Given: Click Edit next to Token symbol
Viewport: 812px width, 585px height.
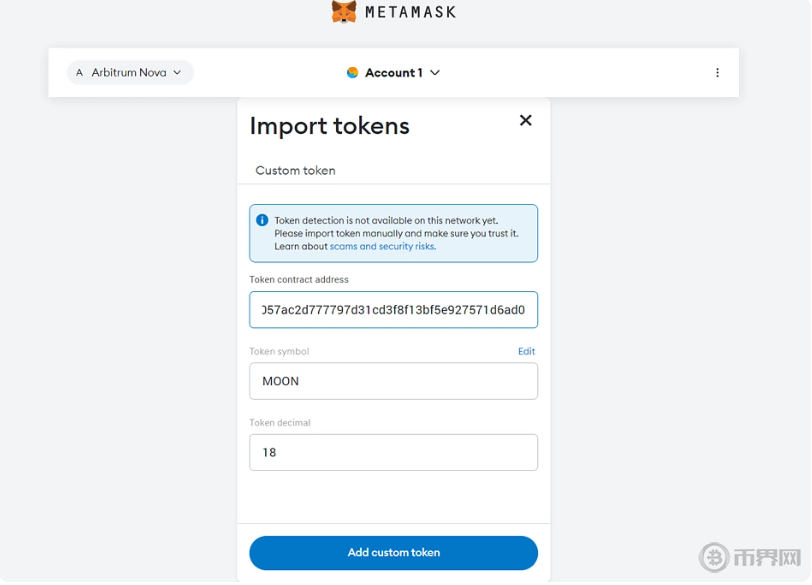Looking at the screenshot, I should [526, 351].
